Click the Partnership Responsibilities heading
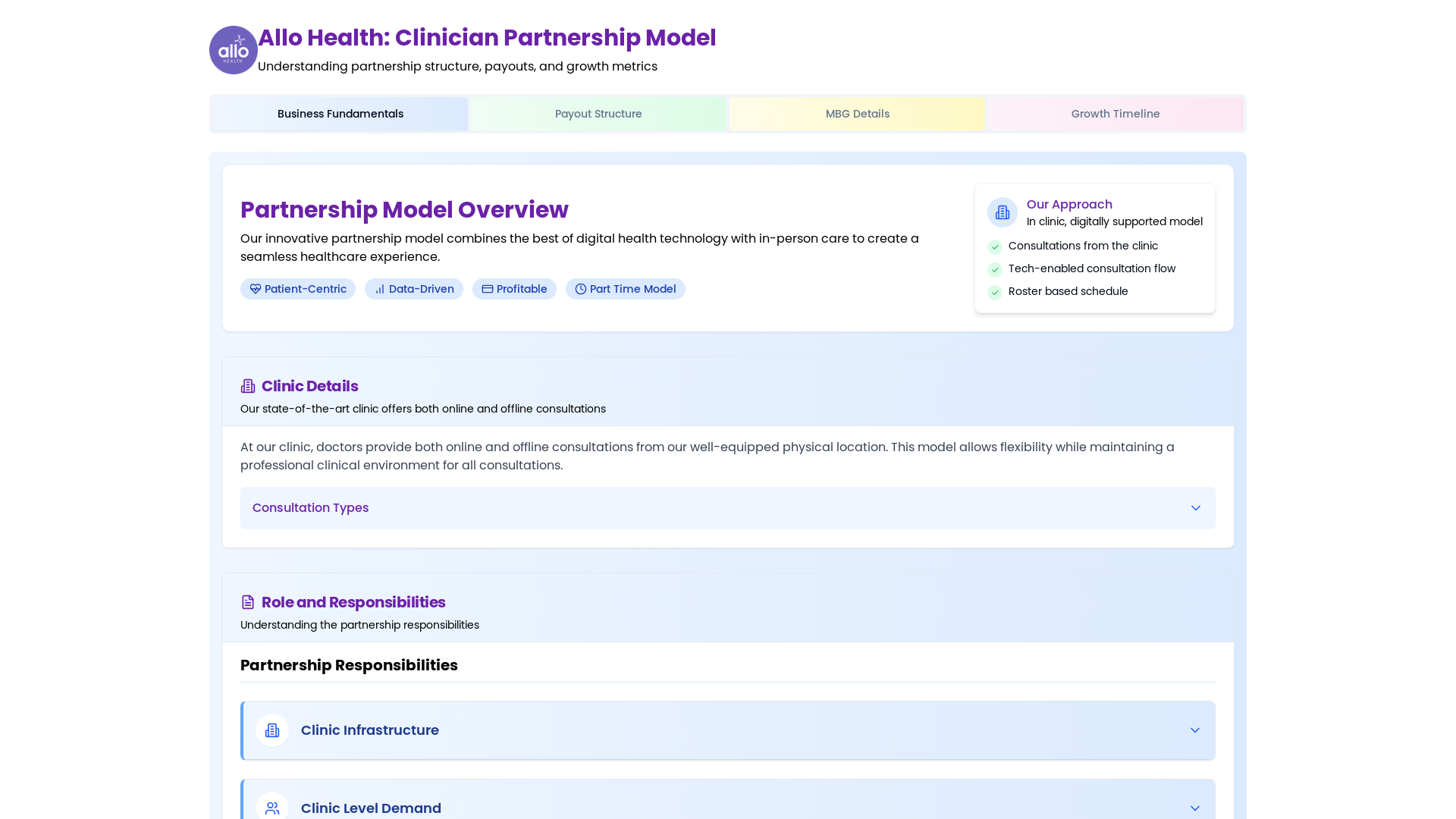The width and height of the screenshot is (1456, 819). pos(349,665)
